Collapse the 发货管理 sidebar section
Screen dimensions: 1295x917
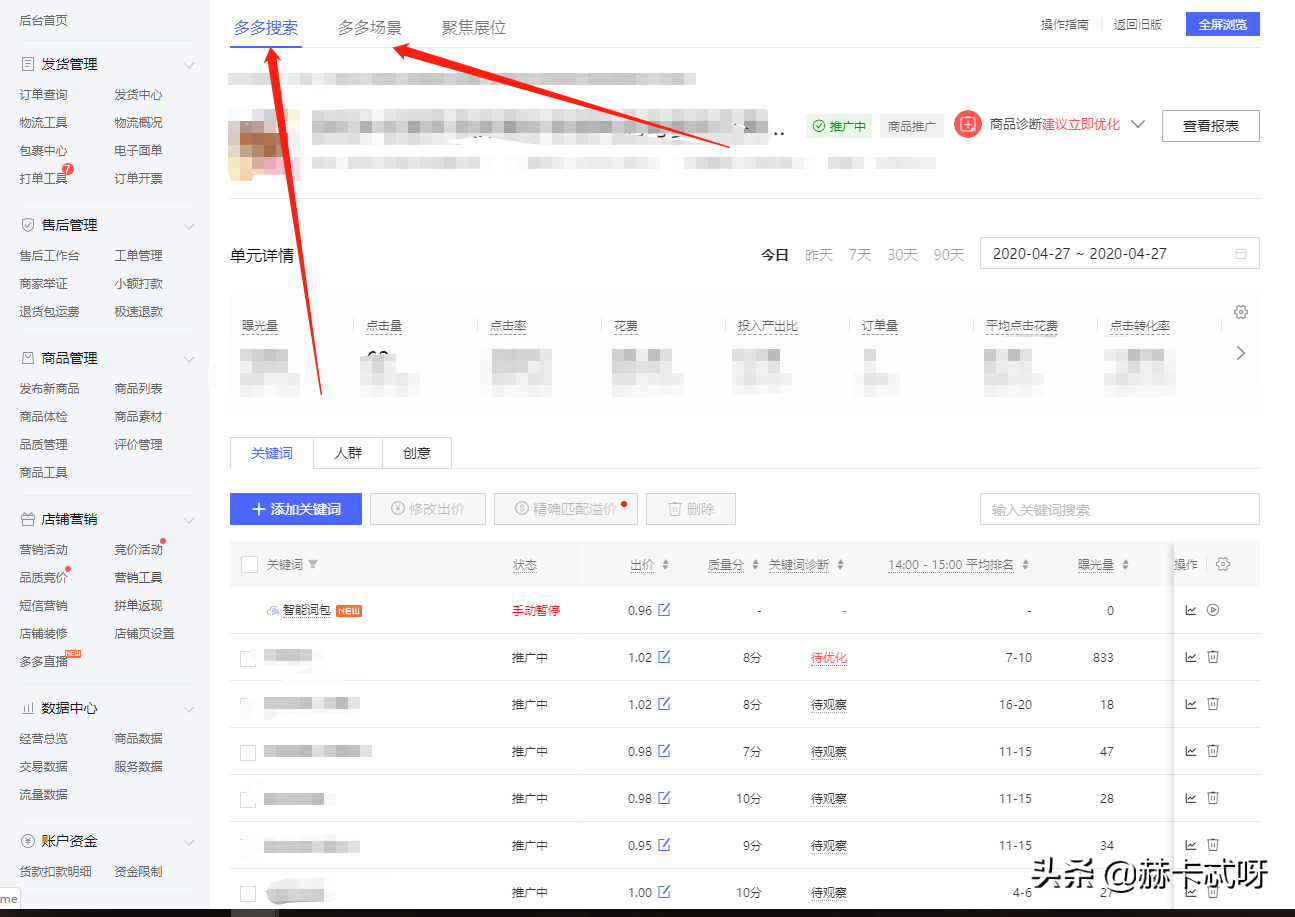(x=189, y=65)
